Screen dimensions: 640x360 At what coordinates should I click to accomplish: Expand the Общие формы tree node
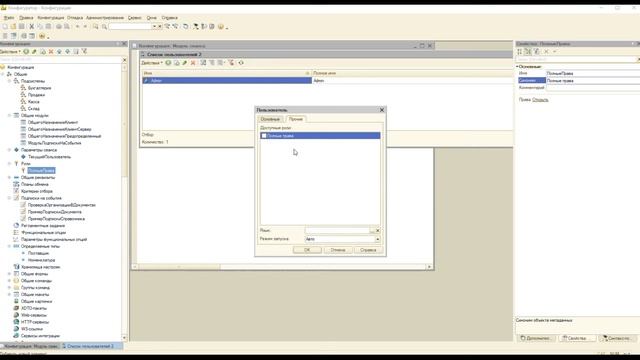pos(9,274)
